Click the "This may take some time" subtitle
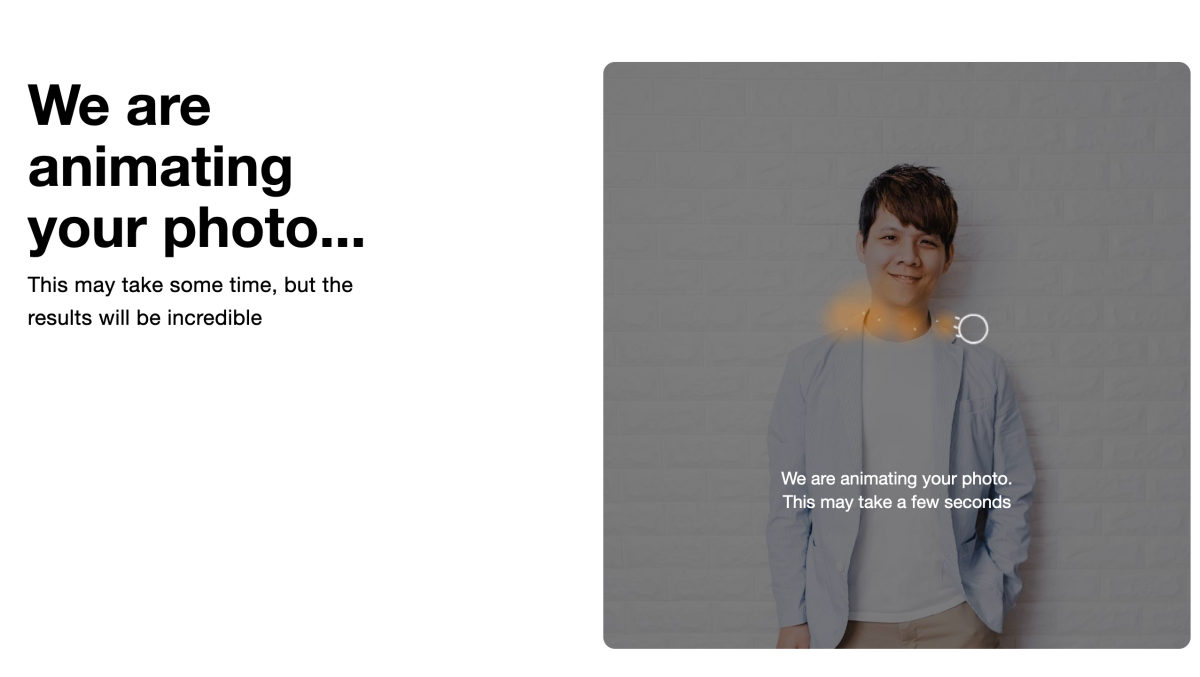 (x=150, y=284)
